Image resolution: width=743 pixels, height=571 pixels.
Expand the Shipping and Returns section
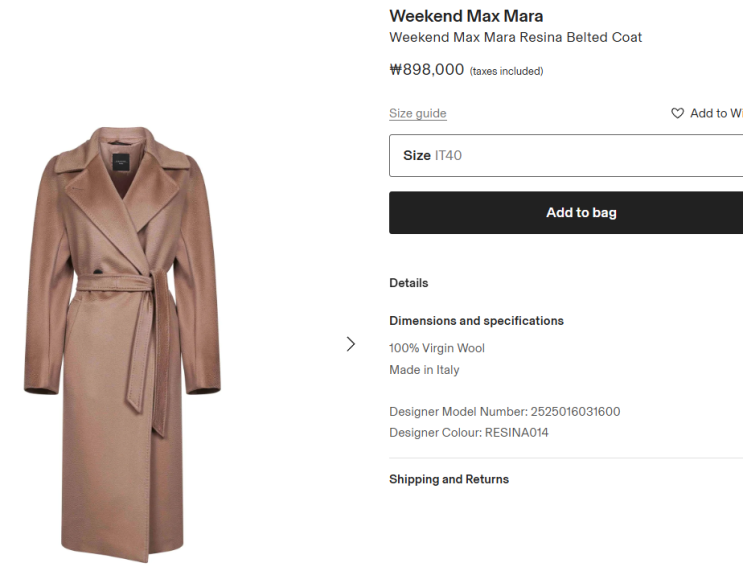coord(448,480)
